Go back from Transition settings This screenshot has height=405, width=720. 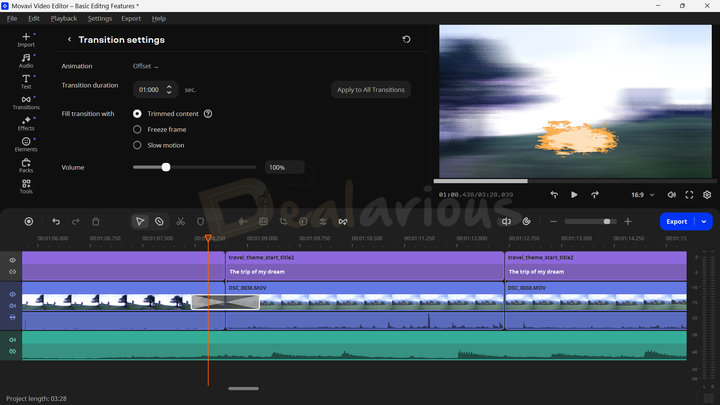69,39
